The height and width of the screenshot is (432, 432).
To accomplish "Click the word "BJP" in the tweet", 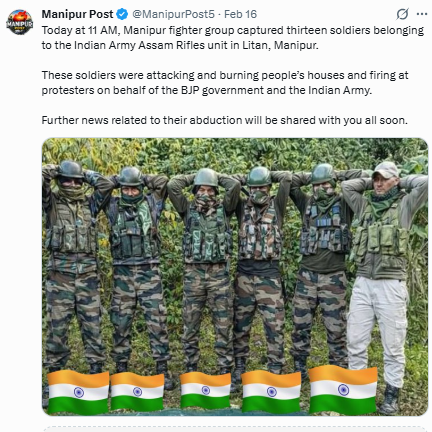I will (x=190, y=90).
